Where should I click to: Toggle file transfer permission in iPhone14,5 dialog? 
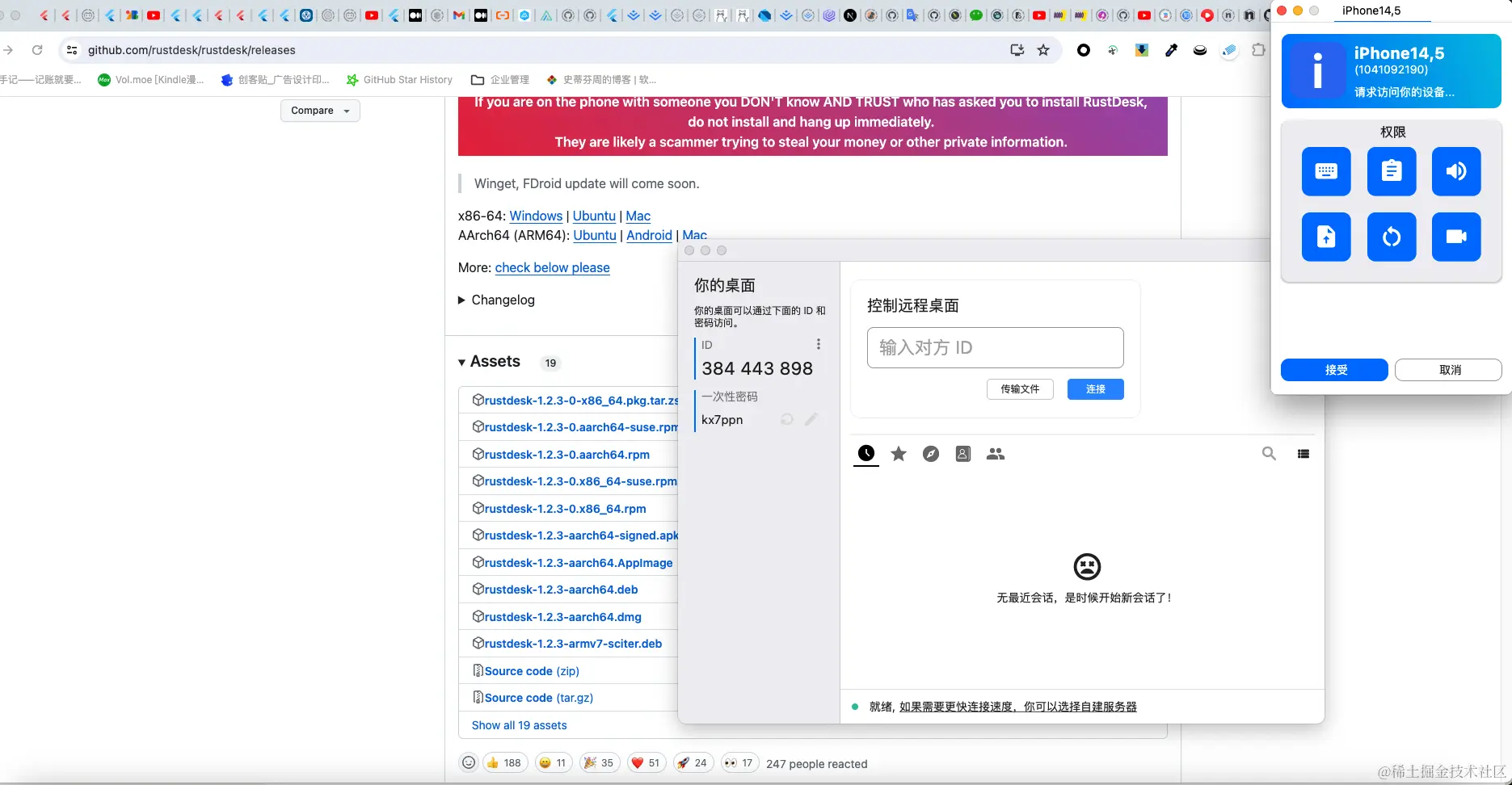click(1326, 237)
